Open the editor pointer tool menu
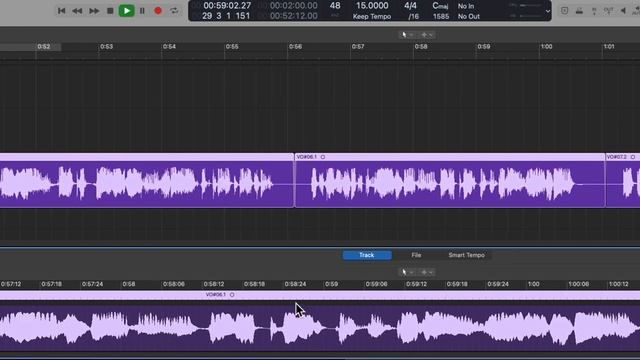Image resolution: width=640 pixels, height=360 pixels. coord(407,272)
